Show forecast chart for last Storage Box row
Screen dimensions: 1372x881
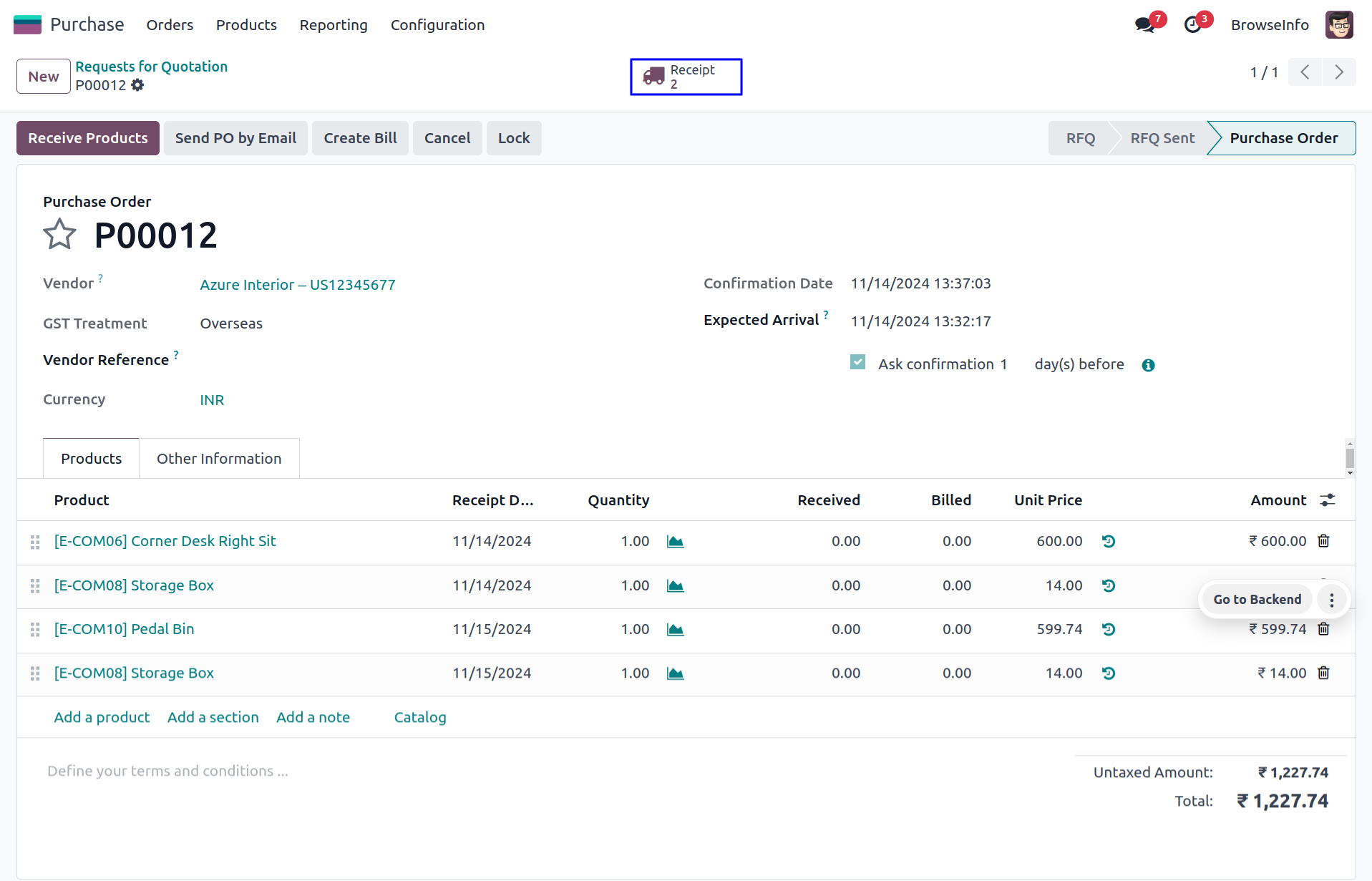click(675, 673)
